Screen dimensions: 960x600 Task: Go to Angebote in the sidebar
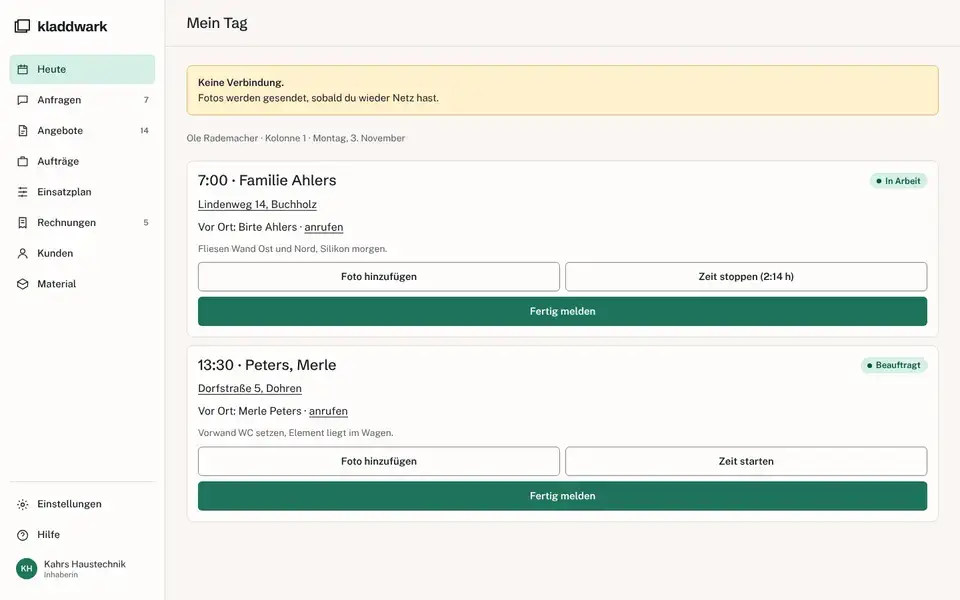click(x=82, y=130)
